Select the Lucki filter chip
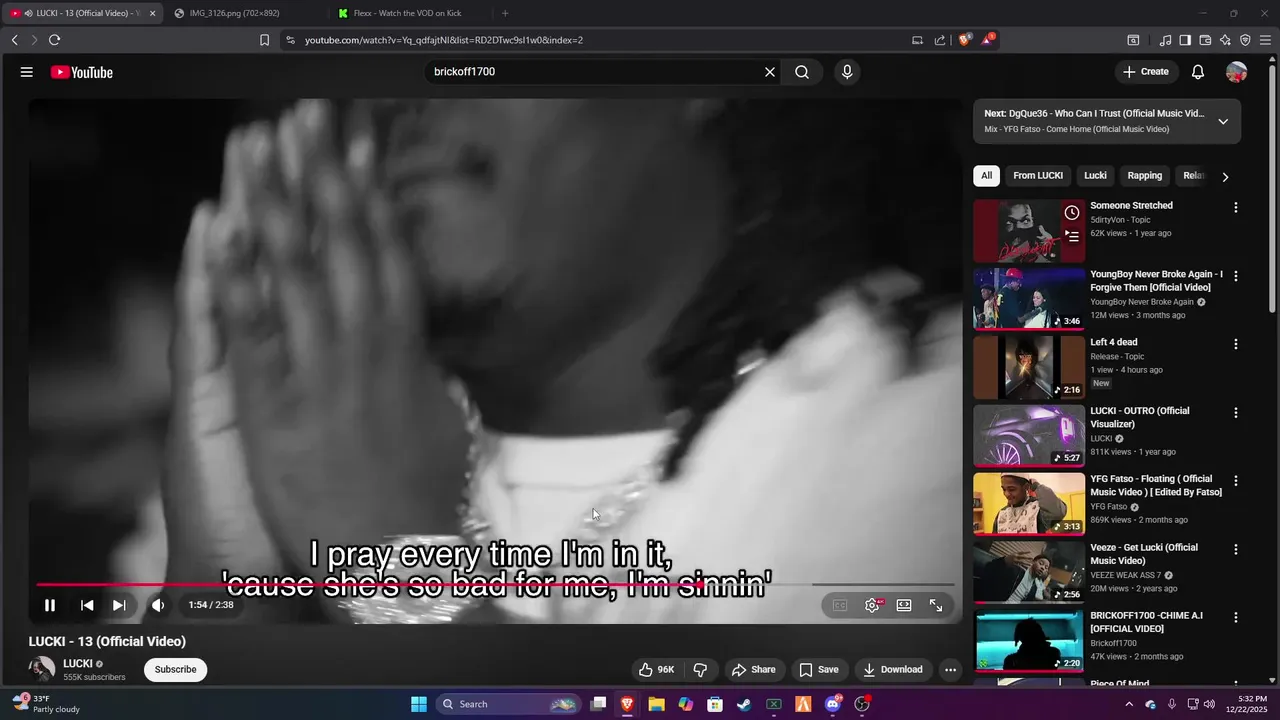1280x720 pixels. click(x=1096, y=176)
